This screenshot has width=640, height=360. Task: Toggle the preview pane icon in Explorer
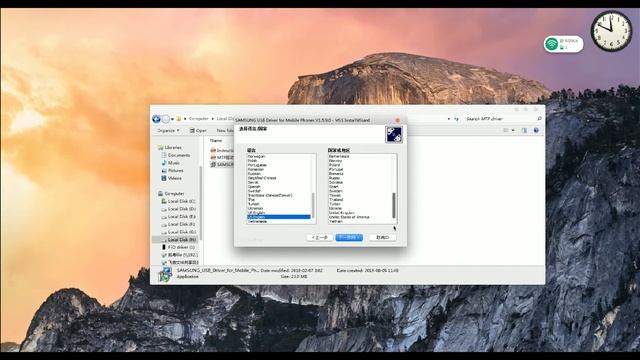click(x=524, y=130)
